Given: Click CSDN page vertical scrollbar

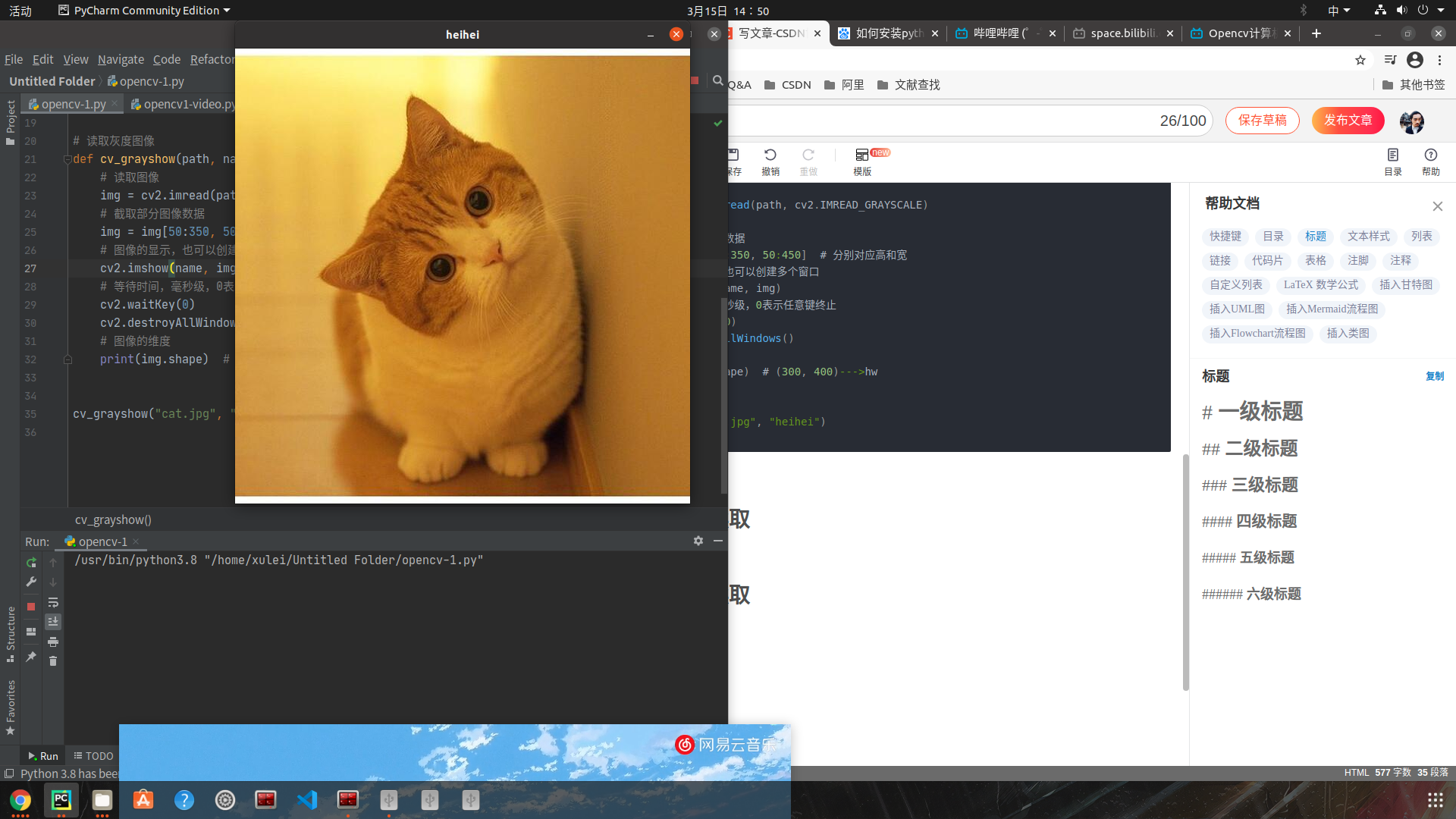Looking at the screenshot, I should coord(1186,573).
